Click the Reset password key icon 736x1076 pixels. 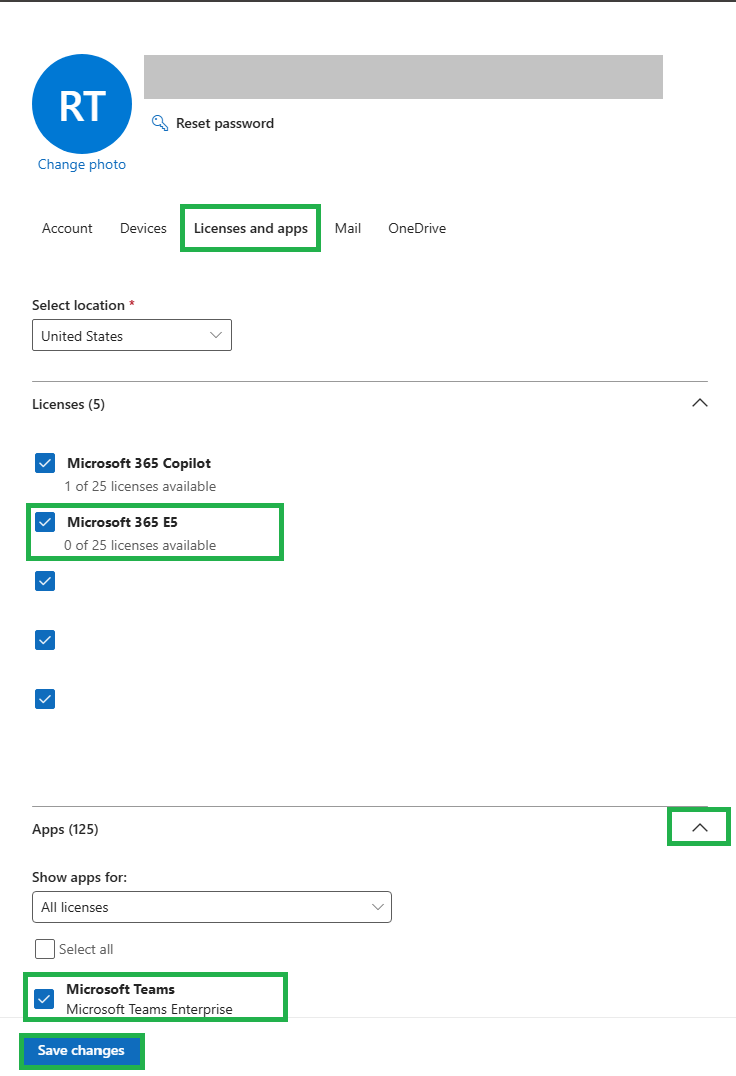(x=160, y=123)
